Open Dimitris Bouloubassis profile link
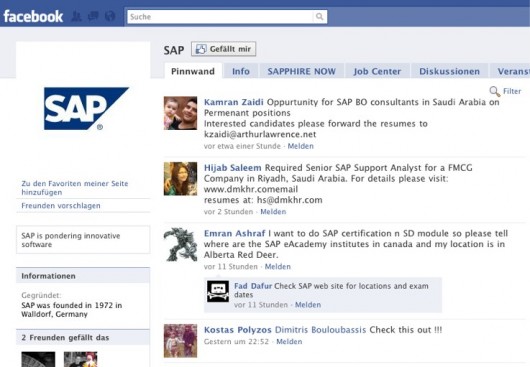This screenshot has width=530, height=367. click(x=320, y=330)
